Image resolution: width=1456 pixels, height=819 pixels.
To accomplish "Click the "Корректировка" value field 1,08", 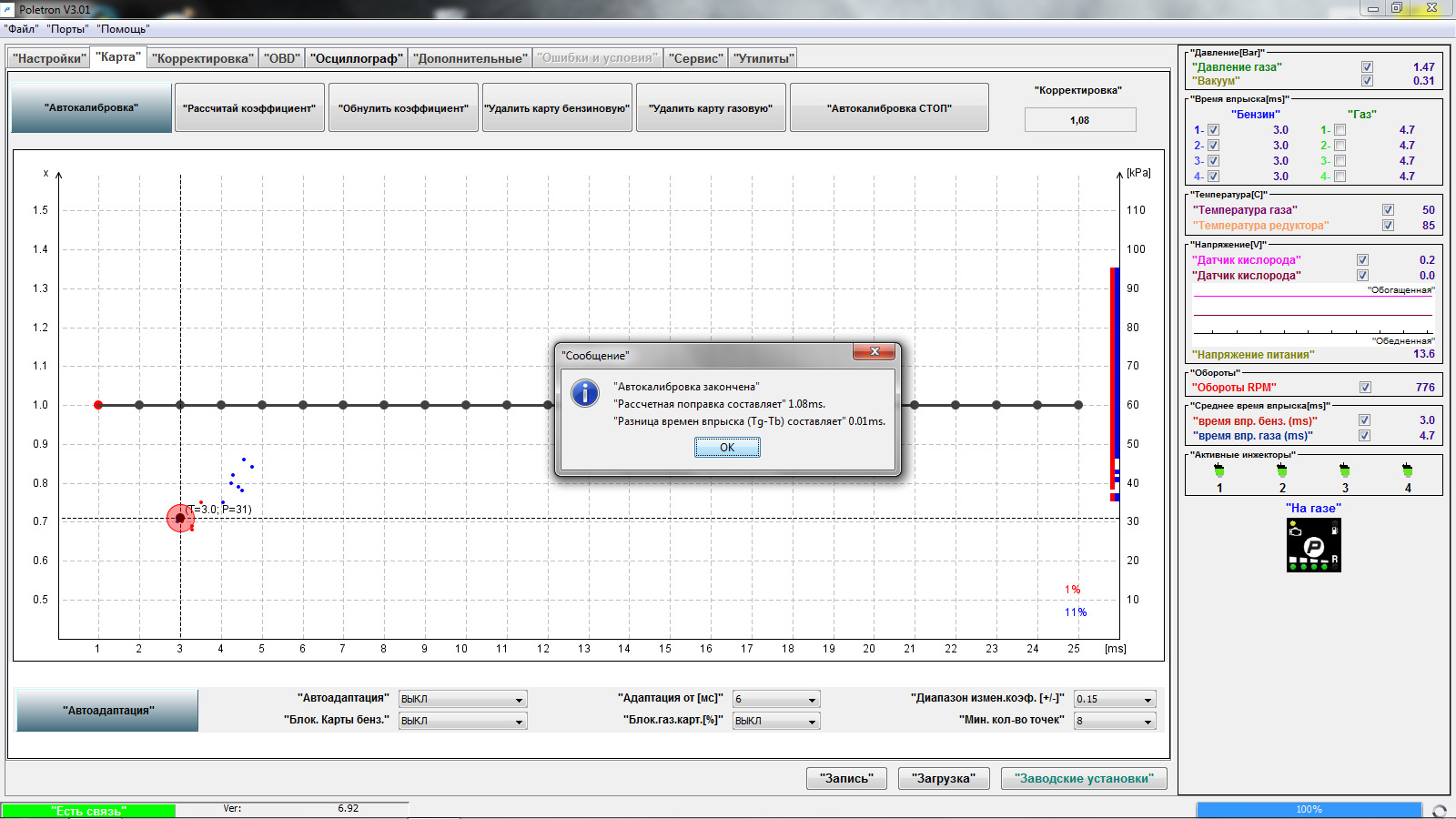I will [x=1080, y=120].
